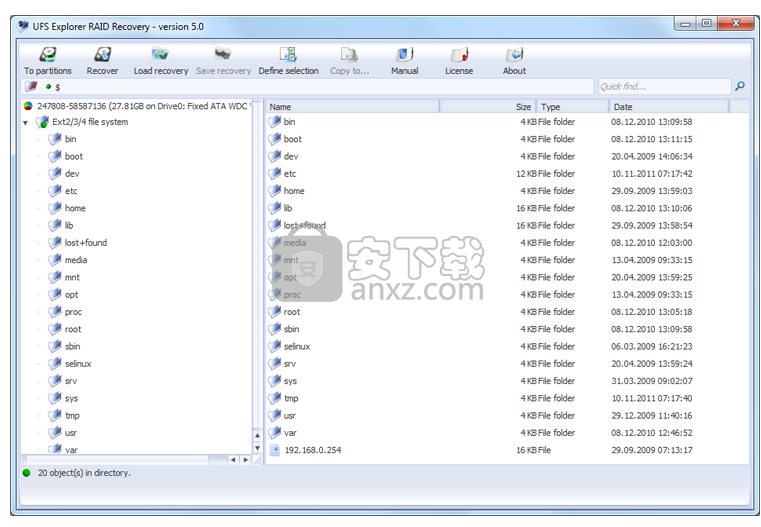Image resolution: width=761 pixels, height=527 pixels.
Task: Click the Recover toolbar icon
Action: click(x=102, y=54)
